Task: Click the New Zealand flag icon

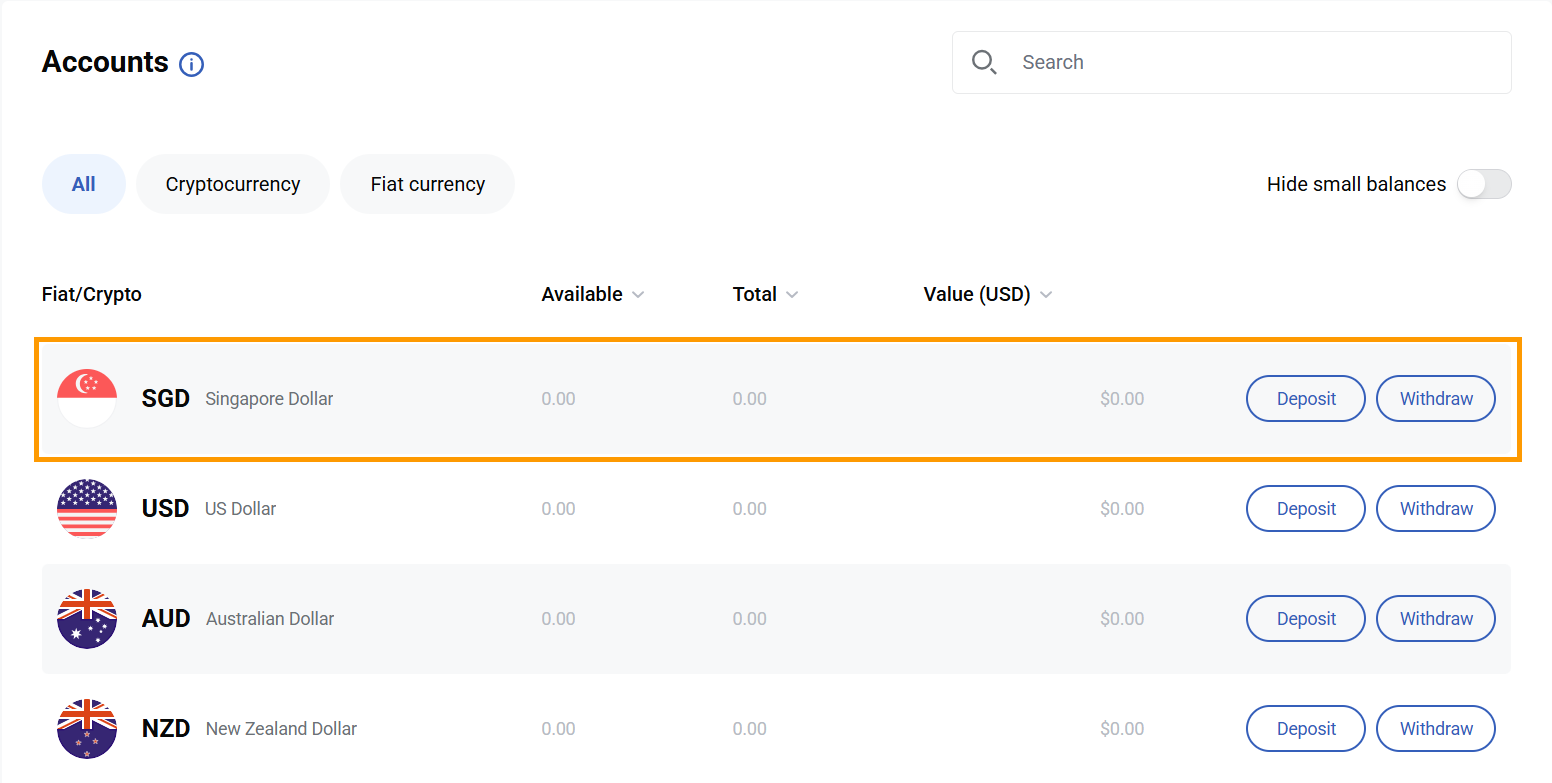Action: [87, 729]
